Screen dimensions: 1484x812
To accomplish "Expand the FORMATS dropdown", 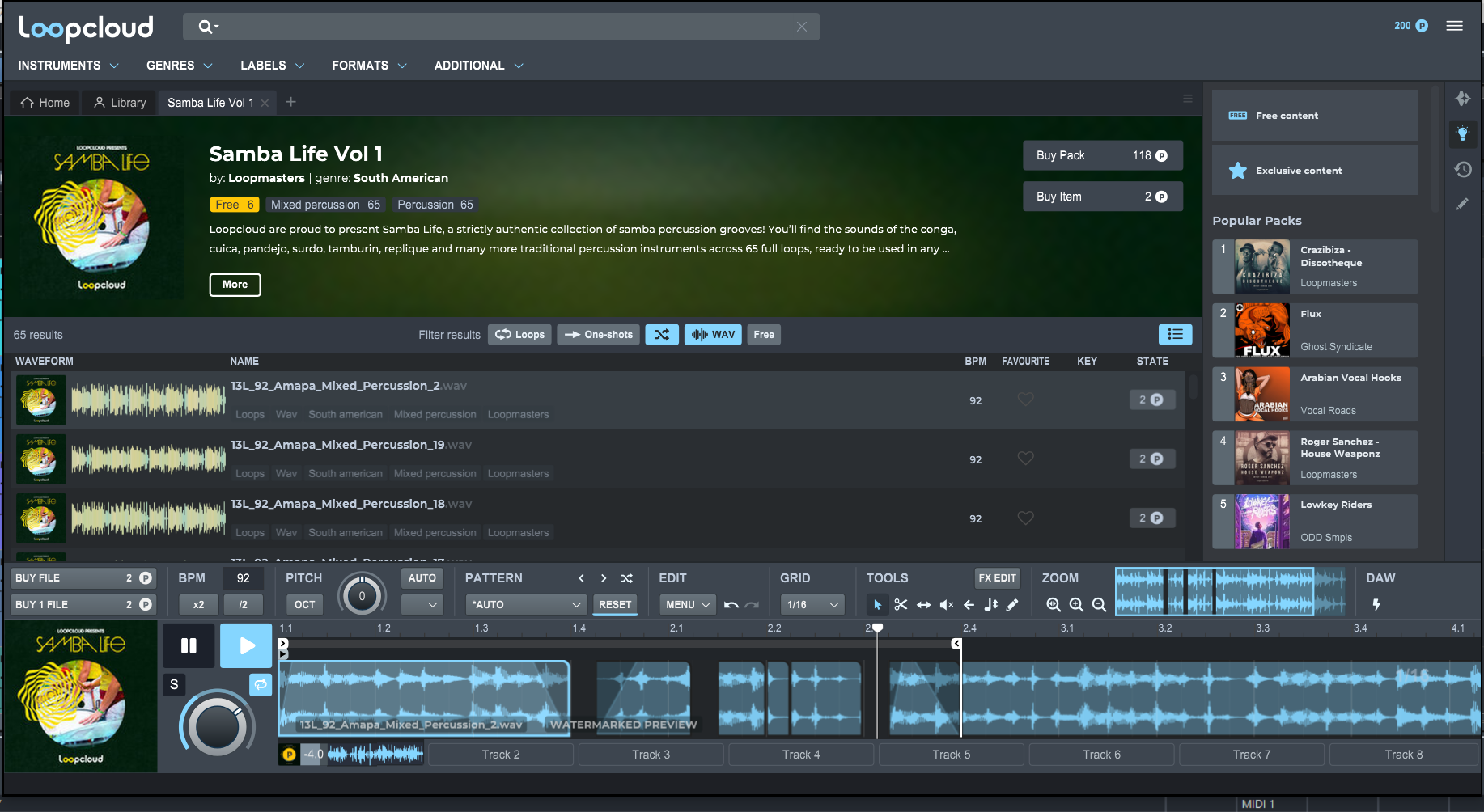I will (x=369, y=66).
